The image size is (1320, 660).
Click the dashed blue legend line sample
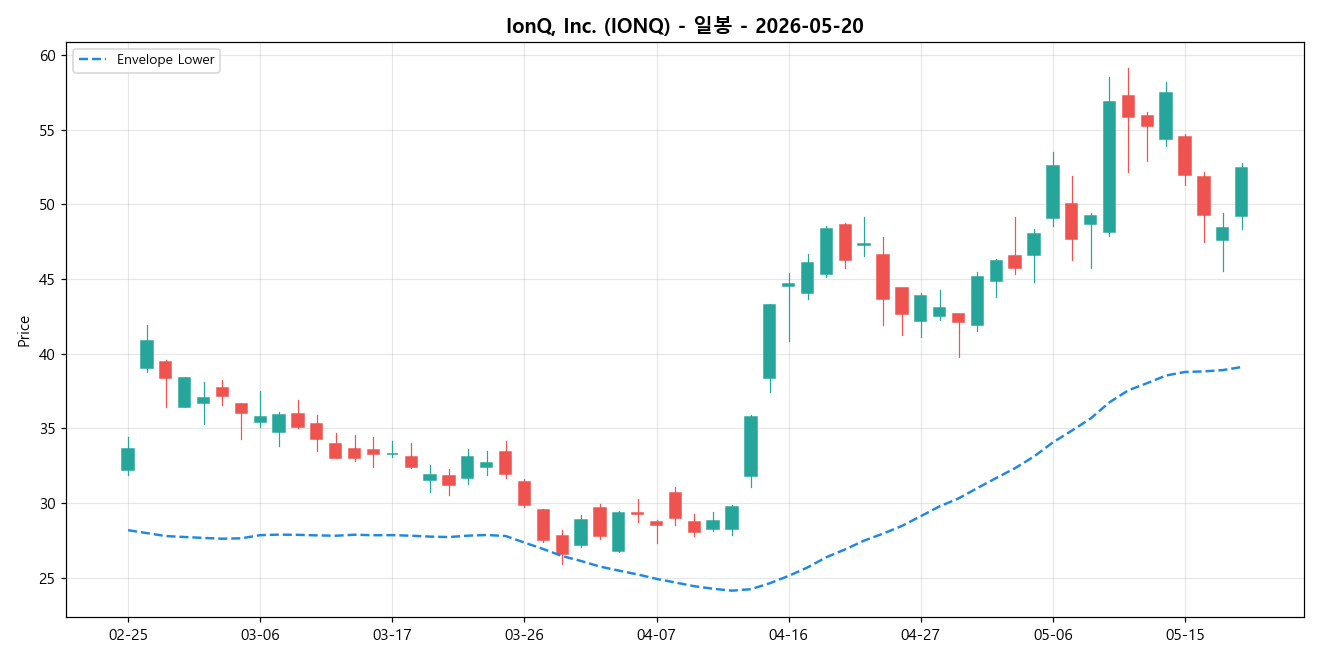click(x=93, y=60)
